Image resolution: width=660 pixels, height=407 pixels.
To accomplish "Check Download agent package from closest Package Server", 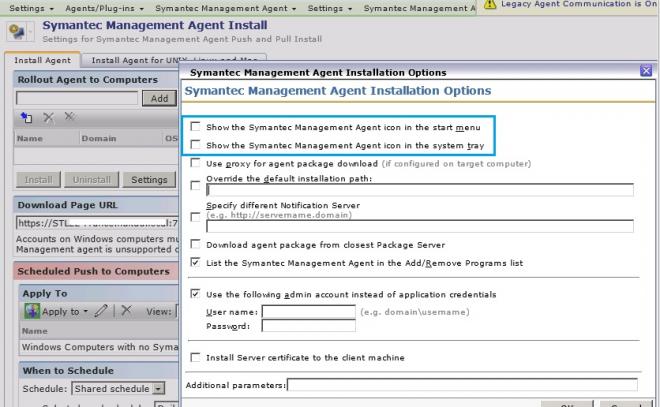I will click(195, 244).
